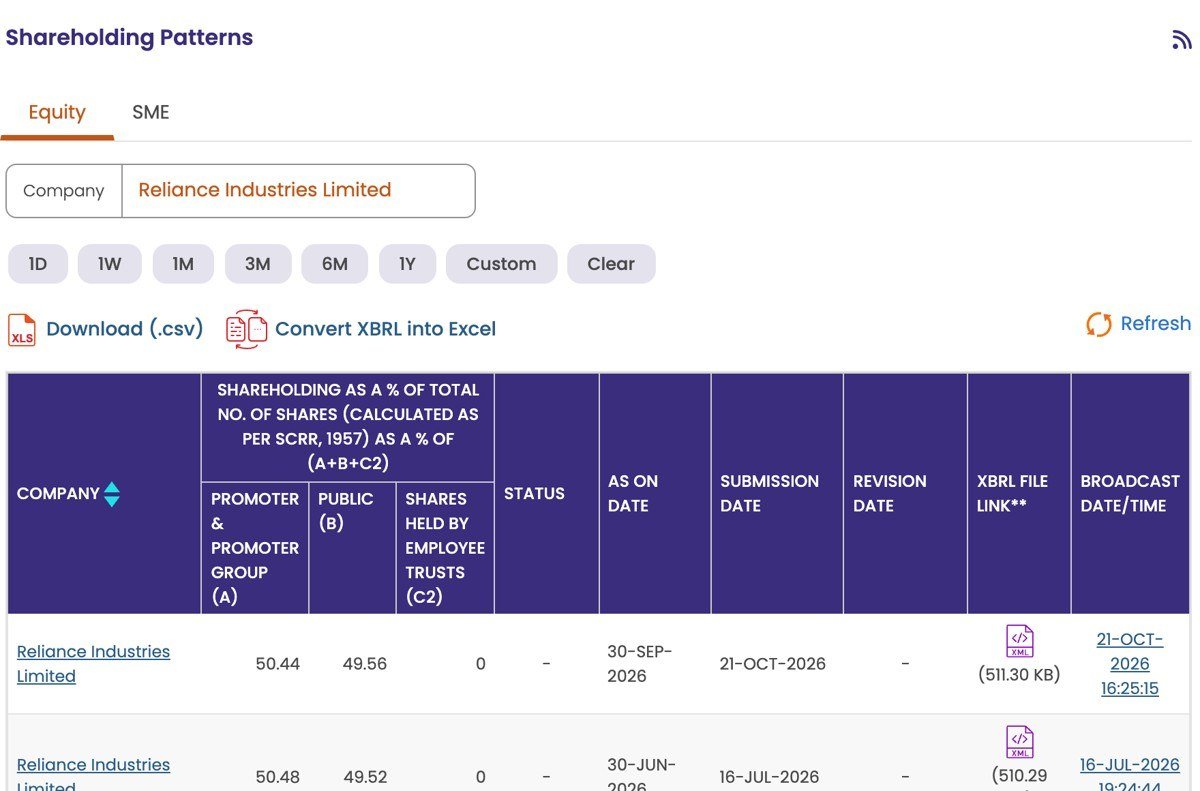
Task: Click the public value 49.52
Action: tap(365, 777)
